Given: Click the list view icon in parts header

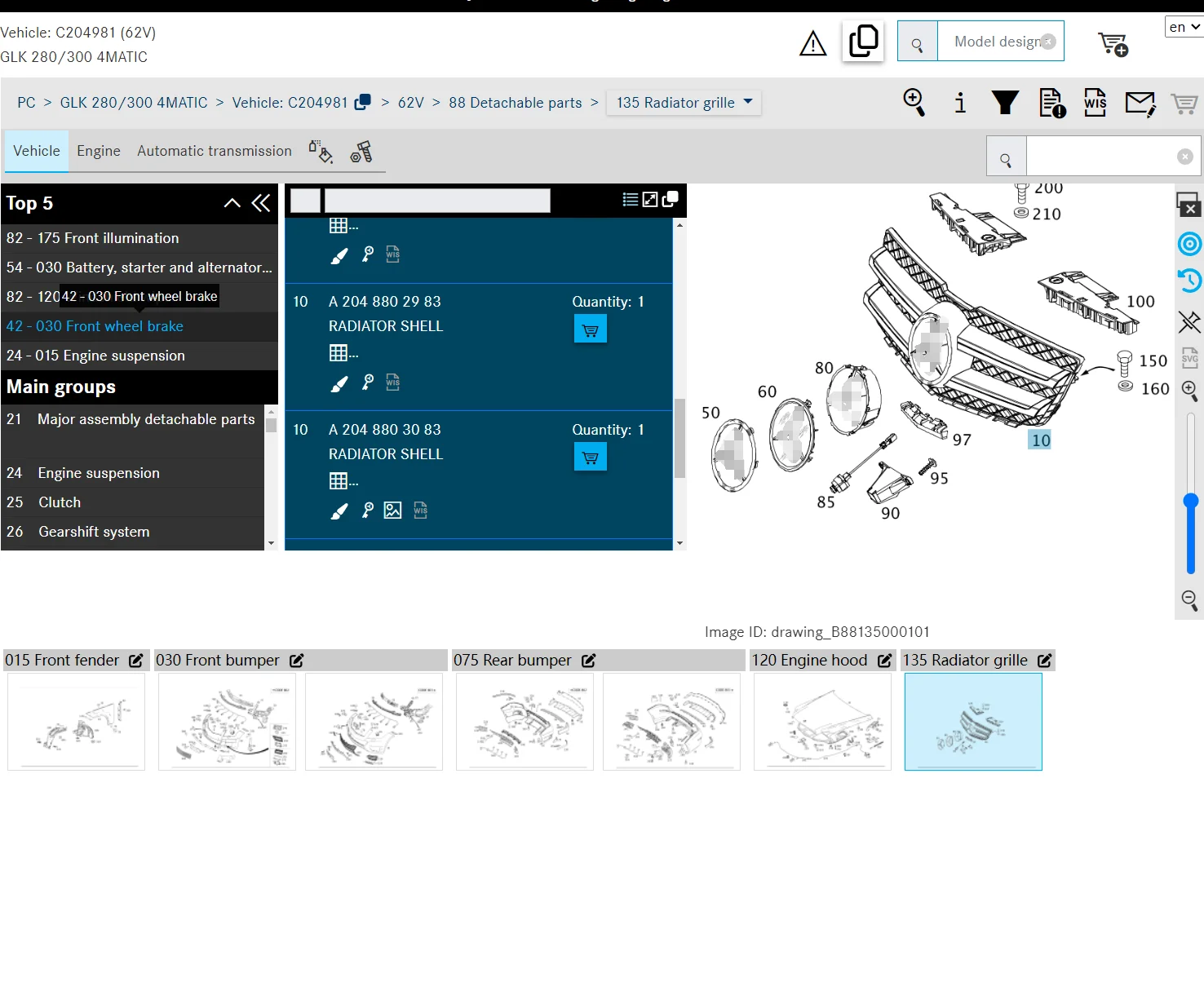Looking at the screenshot, I should click(x=631, y=200).
